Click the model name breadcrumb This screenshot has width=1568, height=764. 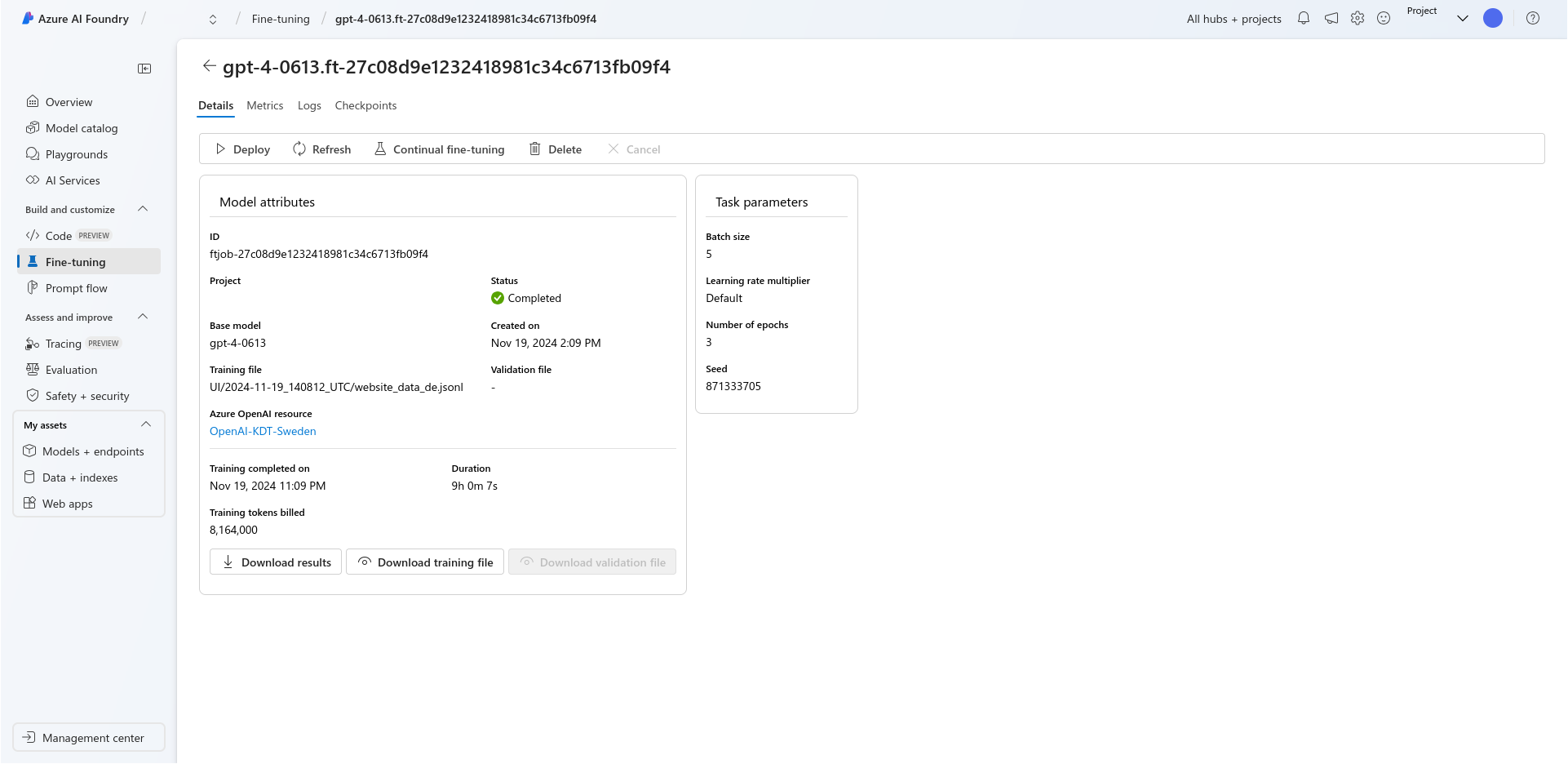466,19
